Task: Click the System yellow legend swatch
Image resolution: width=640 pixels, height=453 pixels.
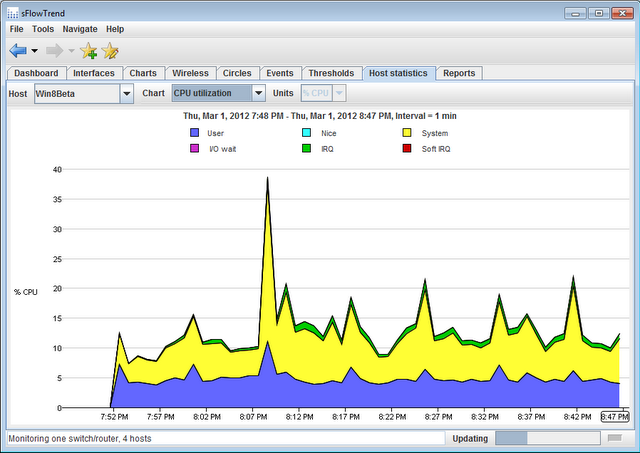Action: pos(407,132)
